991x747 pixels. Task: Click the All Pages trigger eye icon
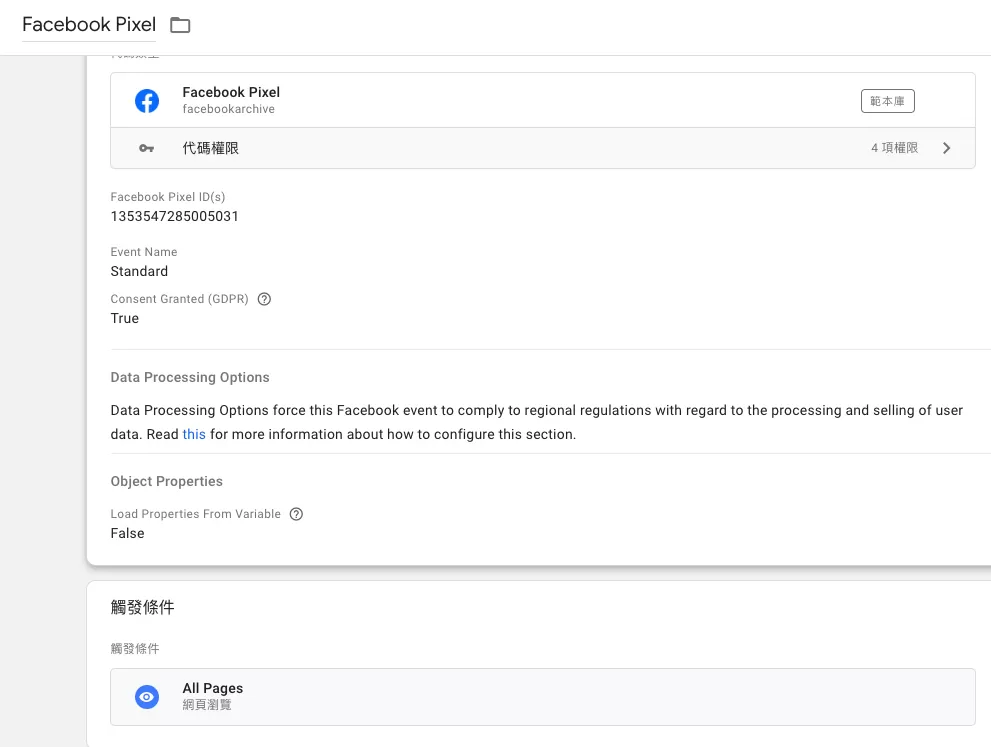(147, 697)
